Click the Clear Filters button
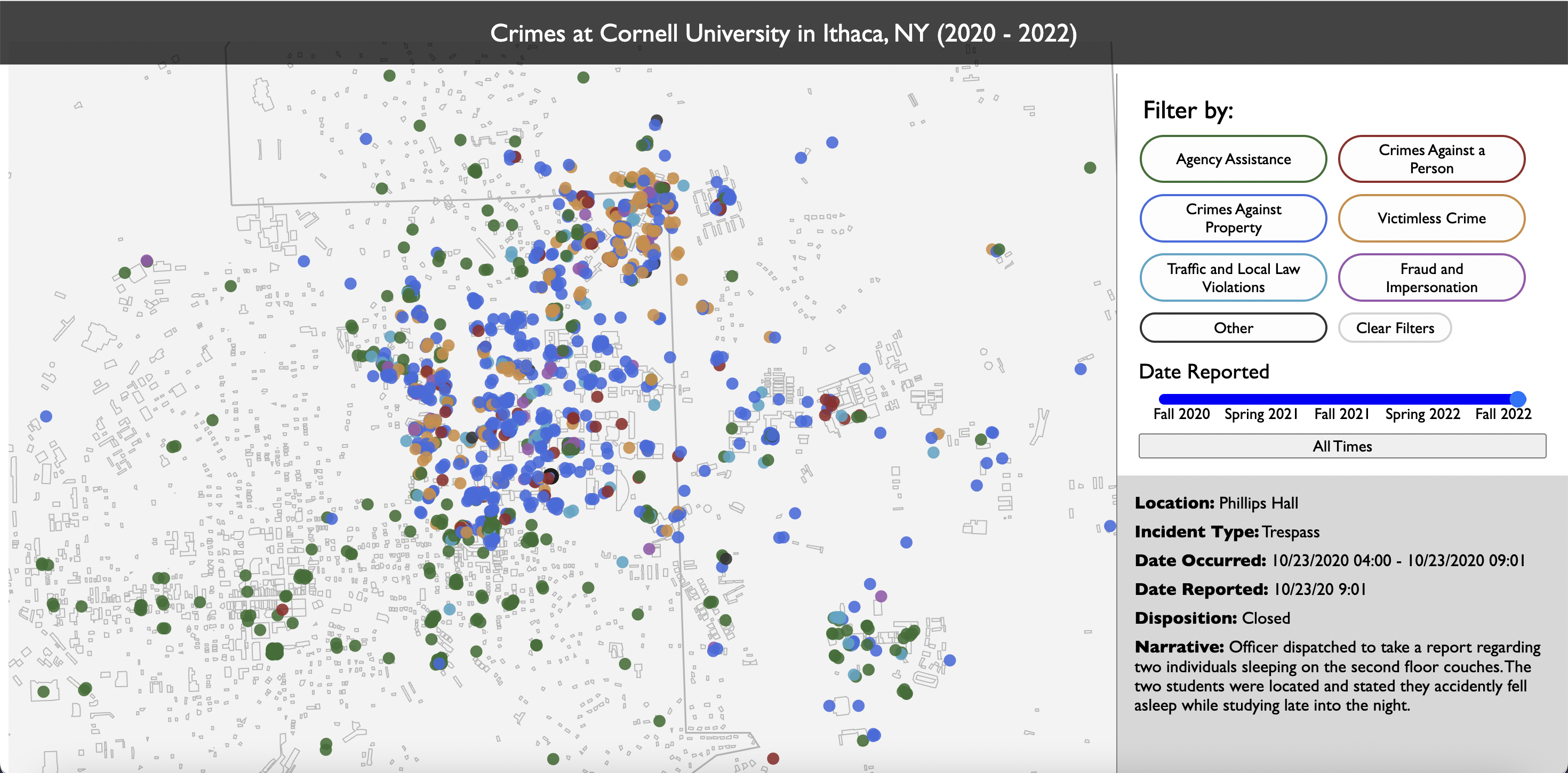Viewport: 1568px width, 773px height. tap(1395, 328)
